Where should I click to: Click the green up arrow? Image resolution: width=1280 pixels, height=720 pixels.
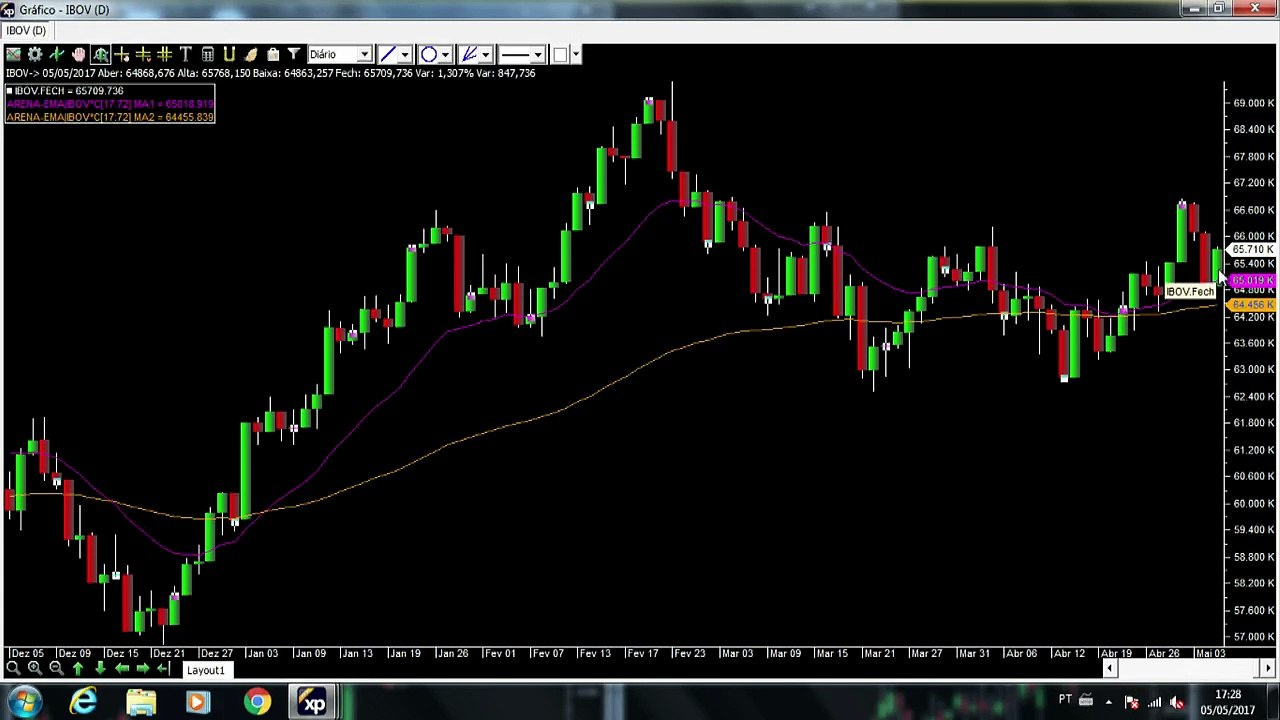tap(78, 668)
